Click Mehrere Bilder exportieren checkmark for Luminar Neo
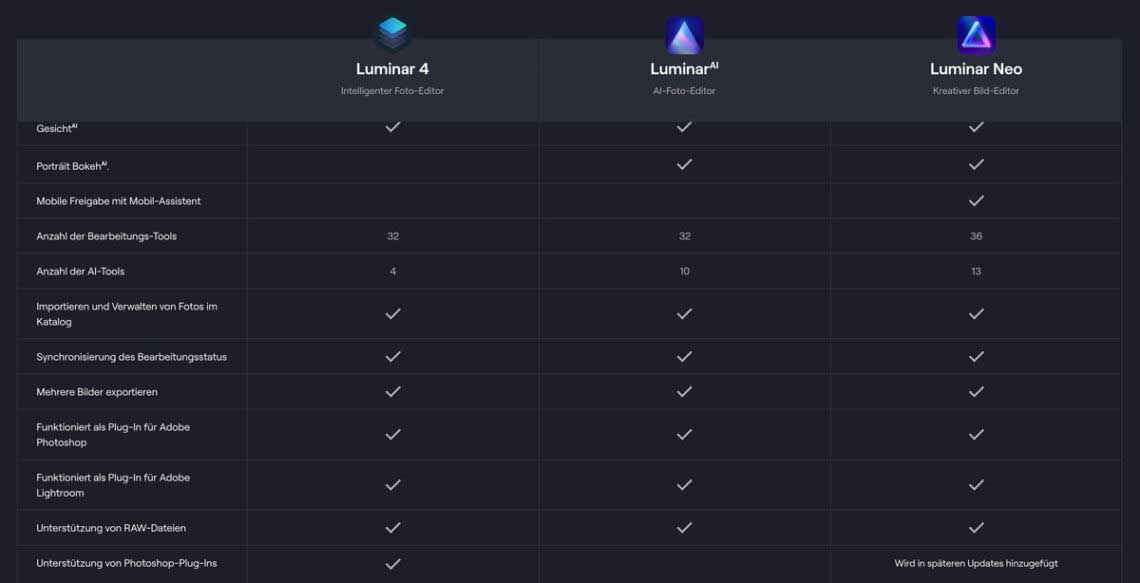This screenshot has width=1140, height=583. (x=976, y=391)
